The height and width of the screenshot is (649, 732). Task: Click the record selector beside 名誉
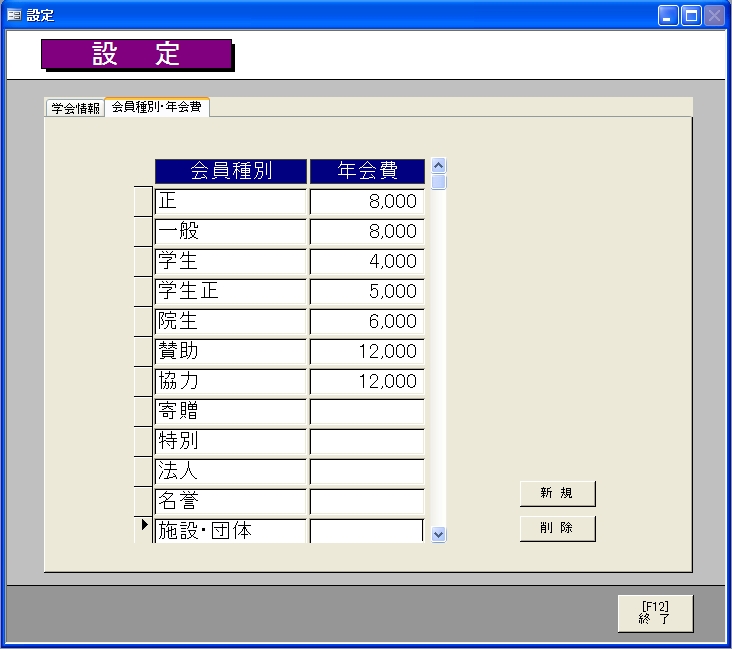(x=143, y=501)
